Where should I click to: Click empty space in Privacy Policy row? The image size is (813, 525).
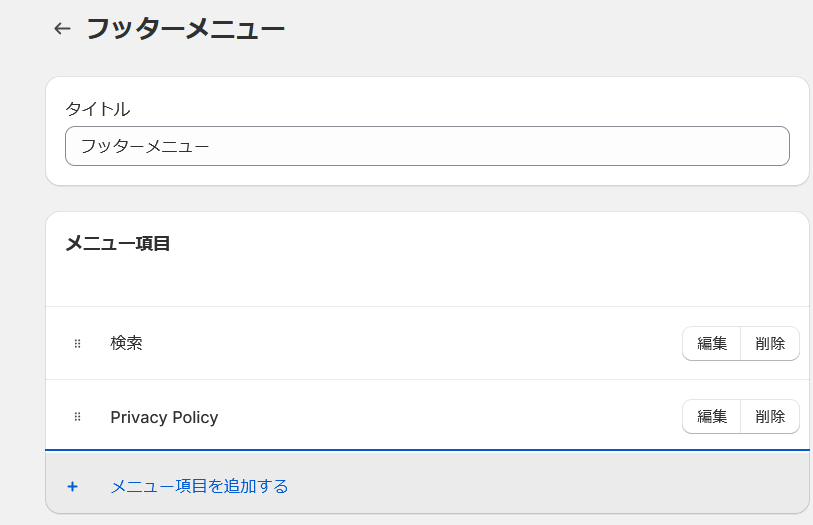pyautogui.click(x=450, y=417)
